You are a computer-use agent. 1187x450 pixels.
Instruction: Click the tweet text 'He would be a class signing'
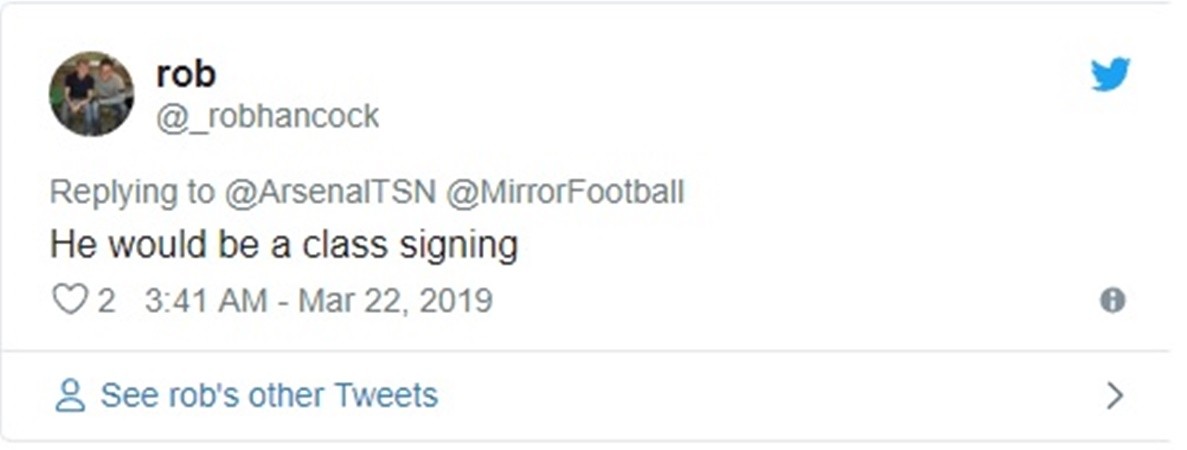pos(284,245)
